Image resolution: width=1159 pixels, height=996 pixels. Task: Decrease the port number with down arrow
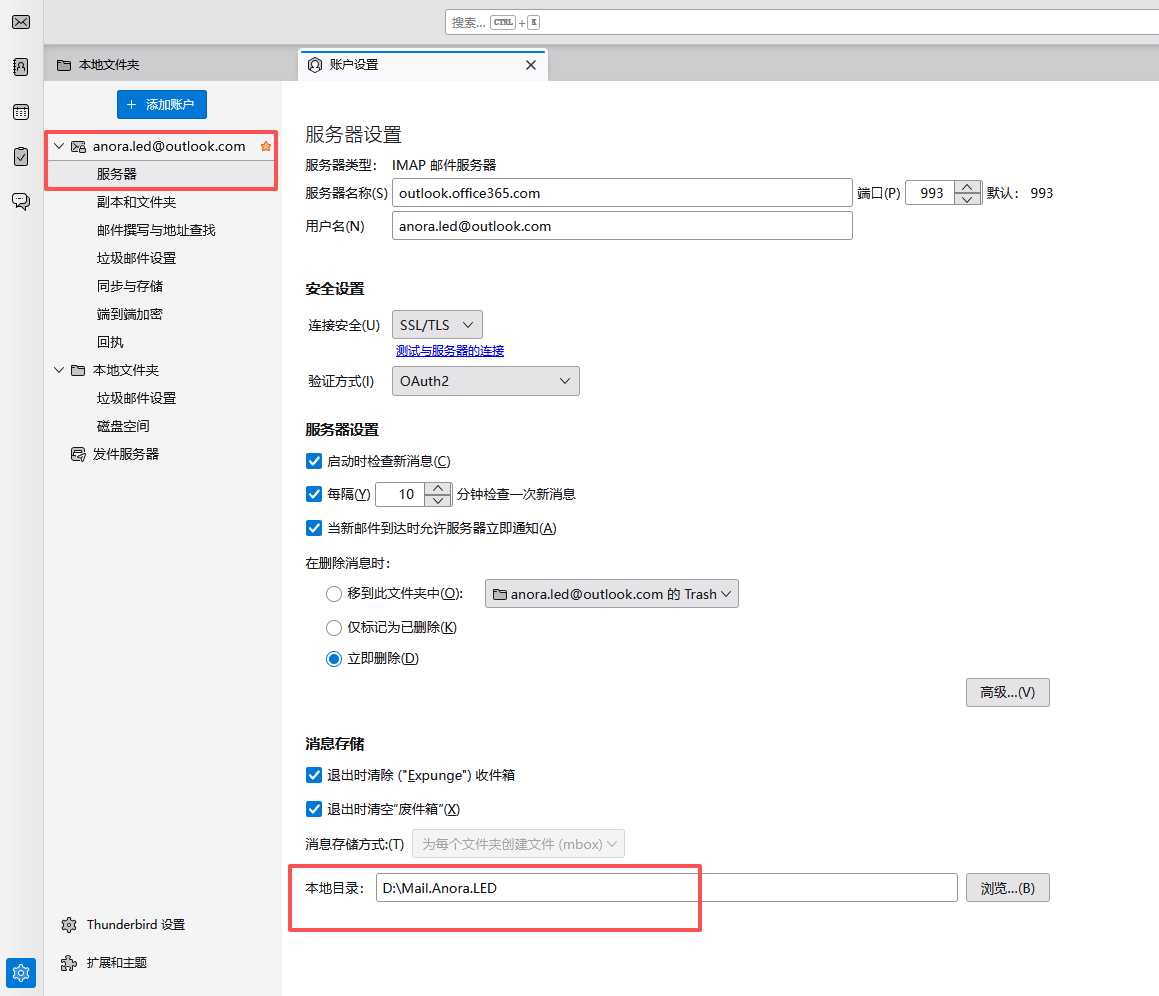[x=967, y=199]
